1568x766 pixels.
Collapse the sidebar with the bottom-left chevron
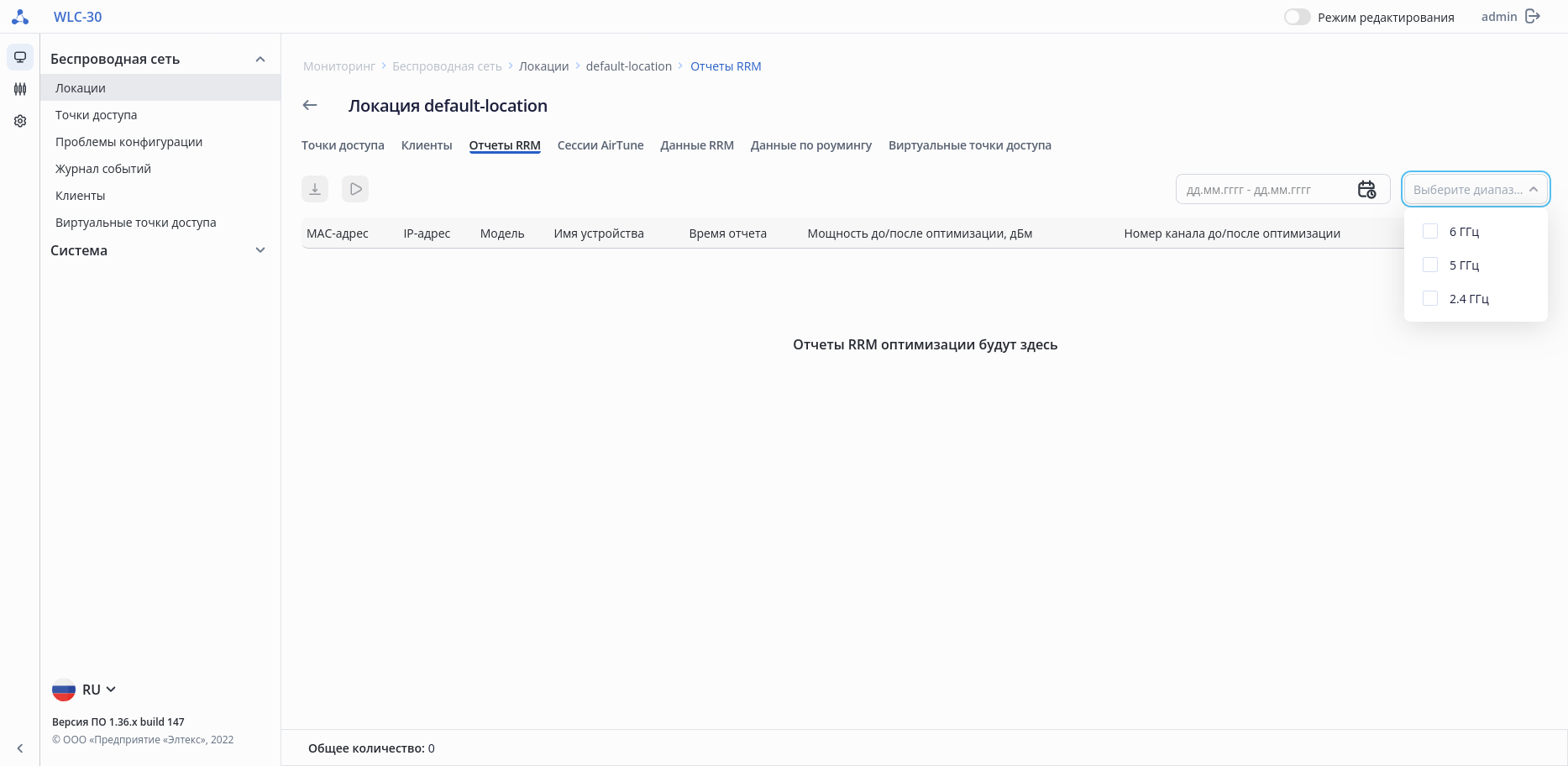20,748
